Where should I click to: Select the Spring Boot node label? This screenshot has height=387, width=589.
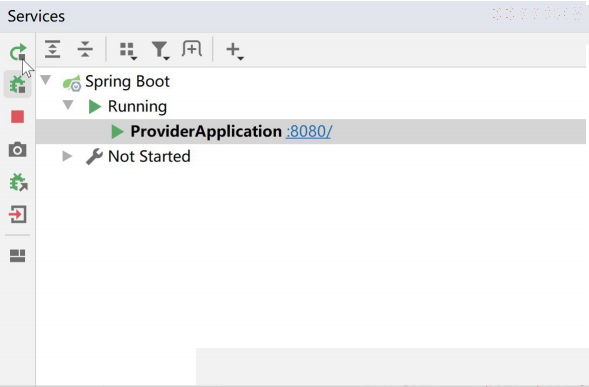tap(127, 82)
